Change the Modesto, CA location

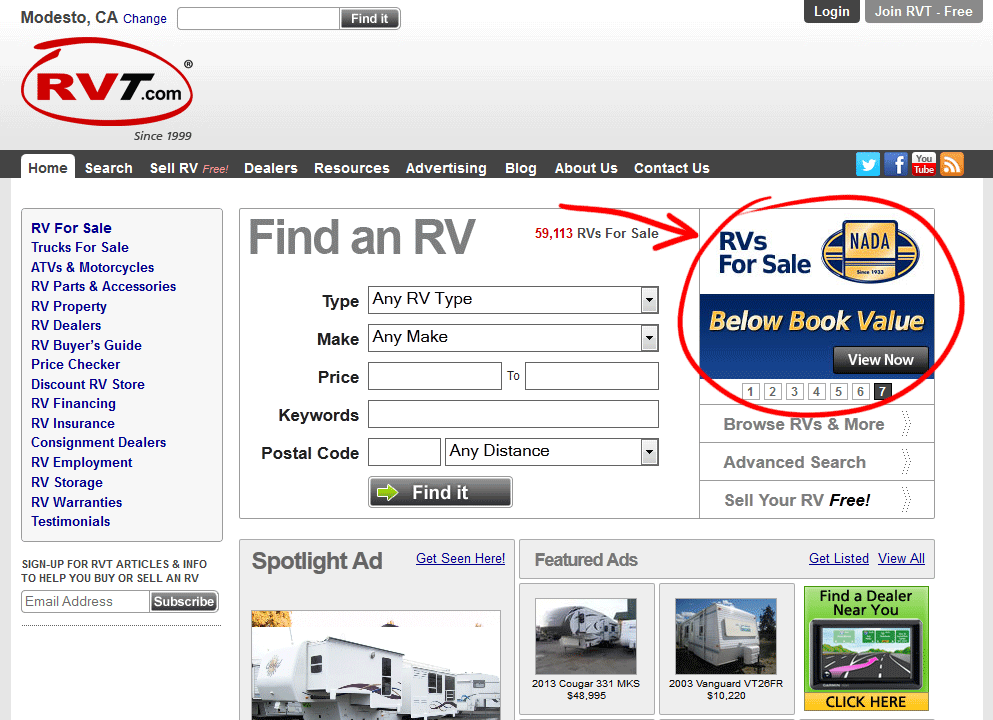[145, 18]
